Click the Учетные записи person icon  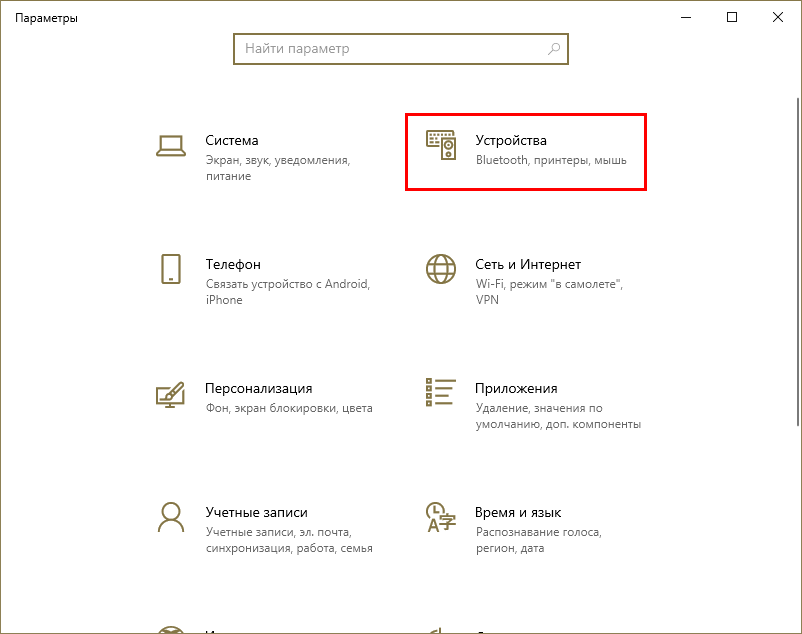tap(171, 517)
